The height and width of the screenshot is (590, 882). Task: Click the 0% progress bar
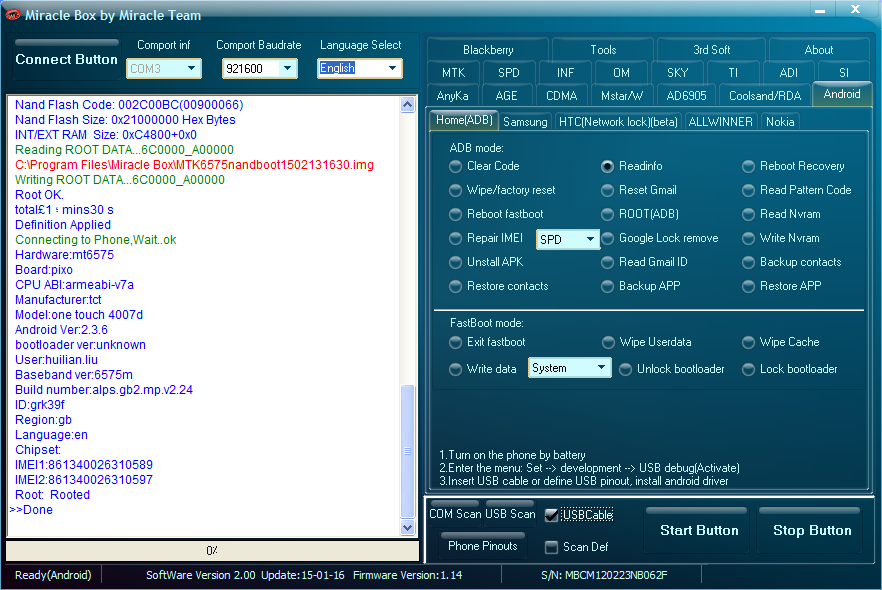click(x=212, y=551)
